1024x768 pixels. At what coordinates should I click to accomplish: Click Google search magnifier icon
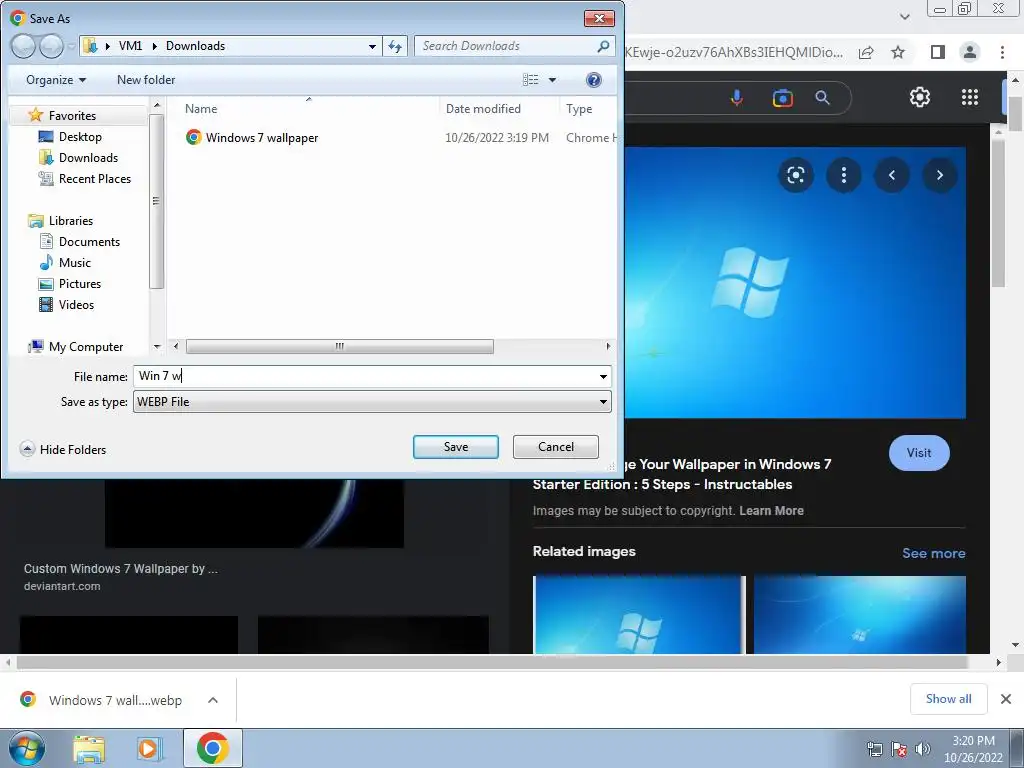pyautogui.click(x=822, y=98)
